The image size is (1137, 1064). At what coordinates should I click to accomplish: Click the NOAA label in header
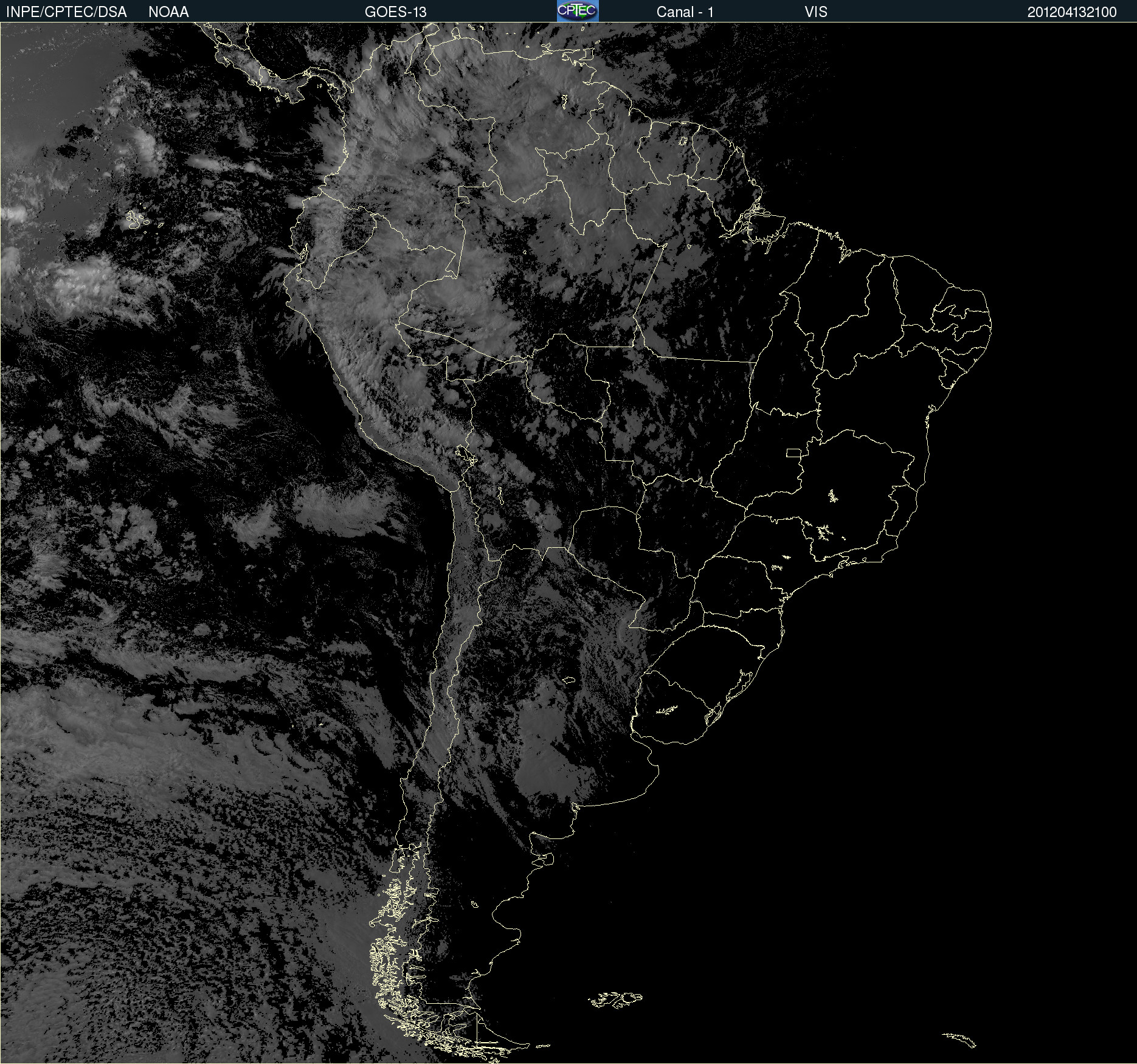click(168, 12)
